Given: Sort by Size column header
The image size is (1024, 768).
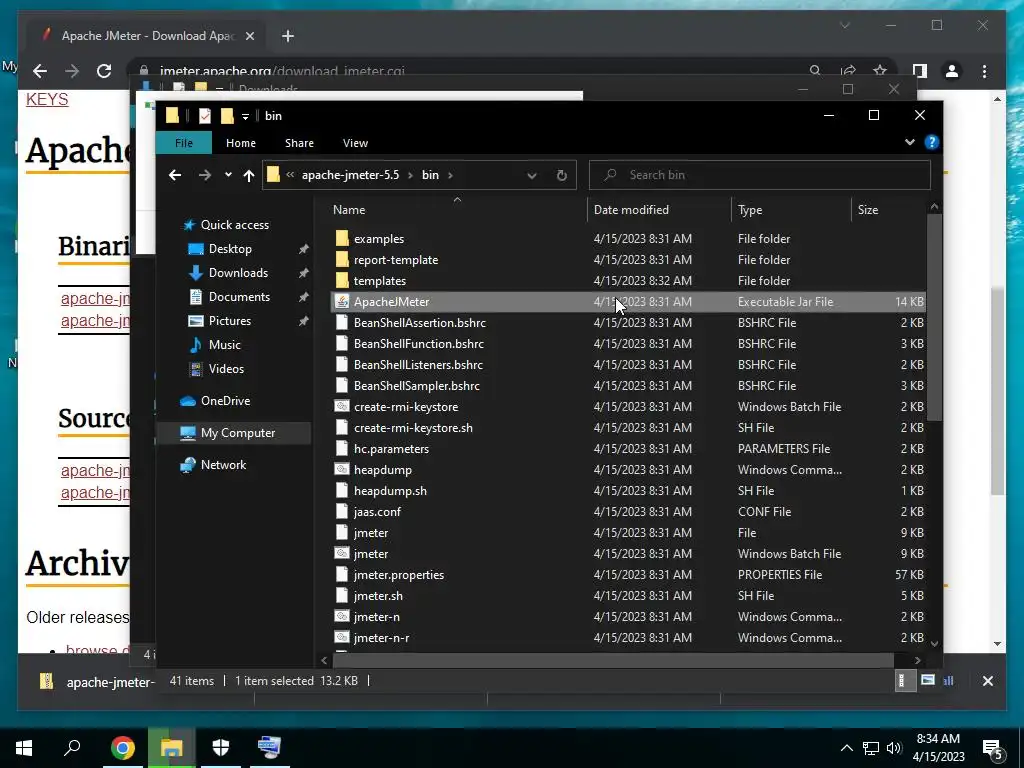Looking at the screenshot, I should click(x=888, y=210).
